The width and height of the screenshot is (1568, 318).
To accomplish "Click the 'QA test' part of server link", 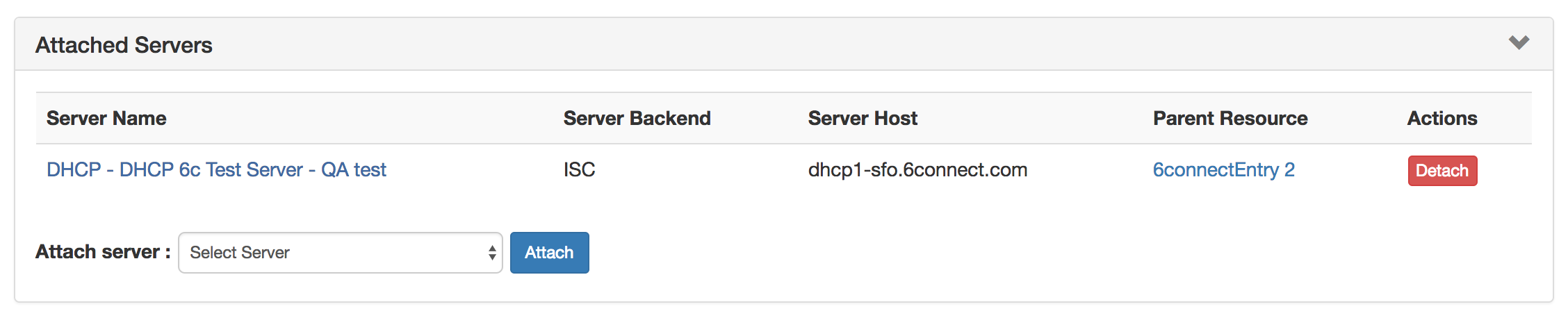I will pos(354,170).
